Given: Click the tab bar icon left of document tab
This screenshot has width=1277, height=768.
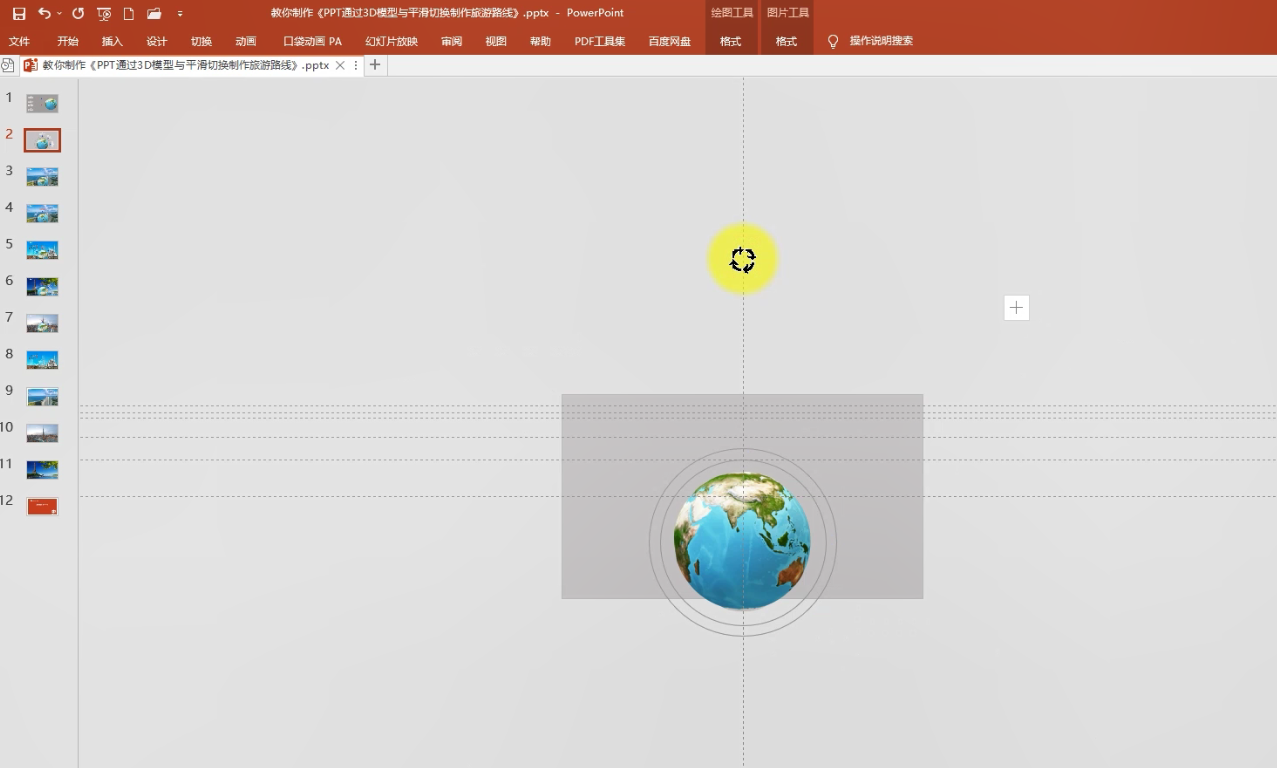Looking at the screenshot, I should coord(8,65).
